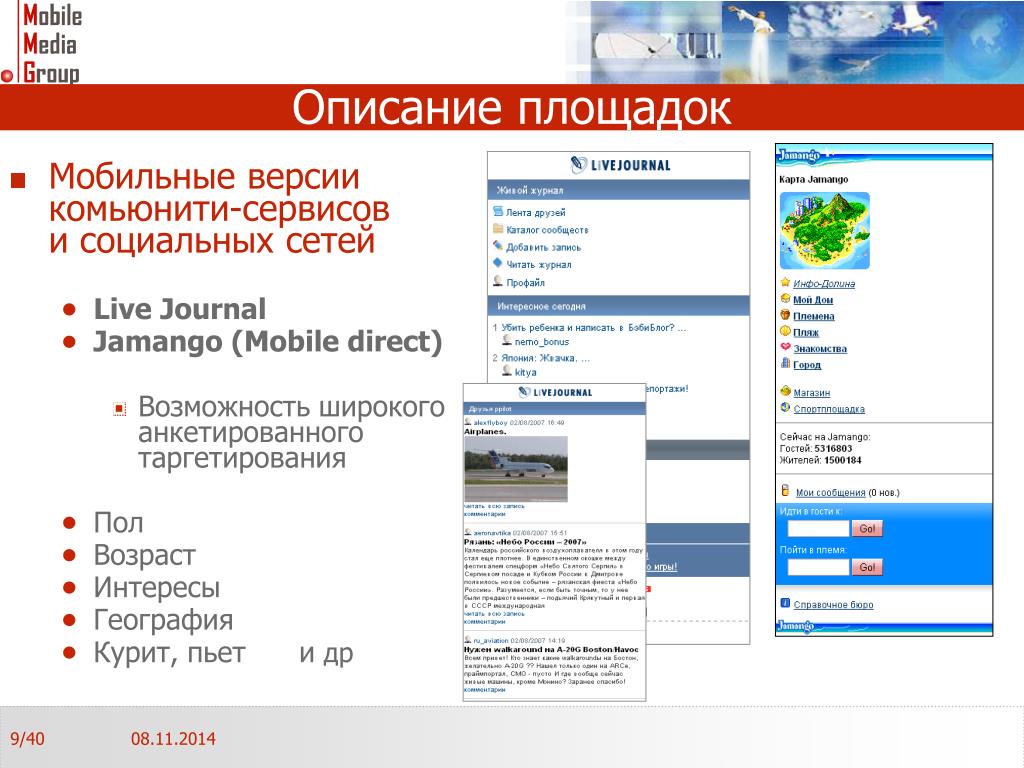Screen dimensions: 1024x768
Task: Click the Jamango (Mobile direct) bullet text
Action: coord(268,342)
